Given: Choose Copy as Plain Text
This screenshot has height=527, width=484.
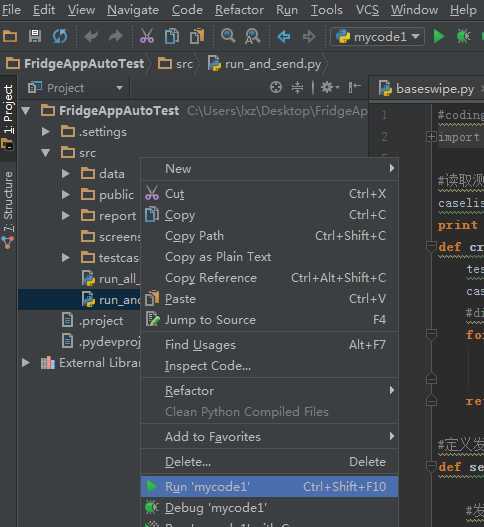Looking at the screenshot, I should click(x=270, y=257).
